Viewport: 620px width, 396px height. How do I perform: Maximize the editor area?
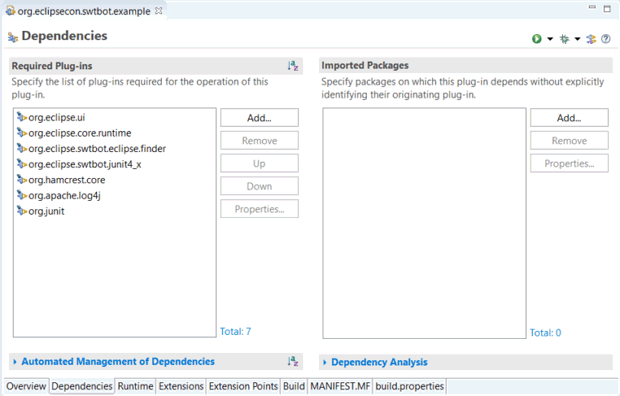point(607,8)
